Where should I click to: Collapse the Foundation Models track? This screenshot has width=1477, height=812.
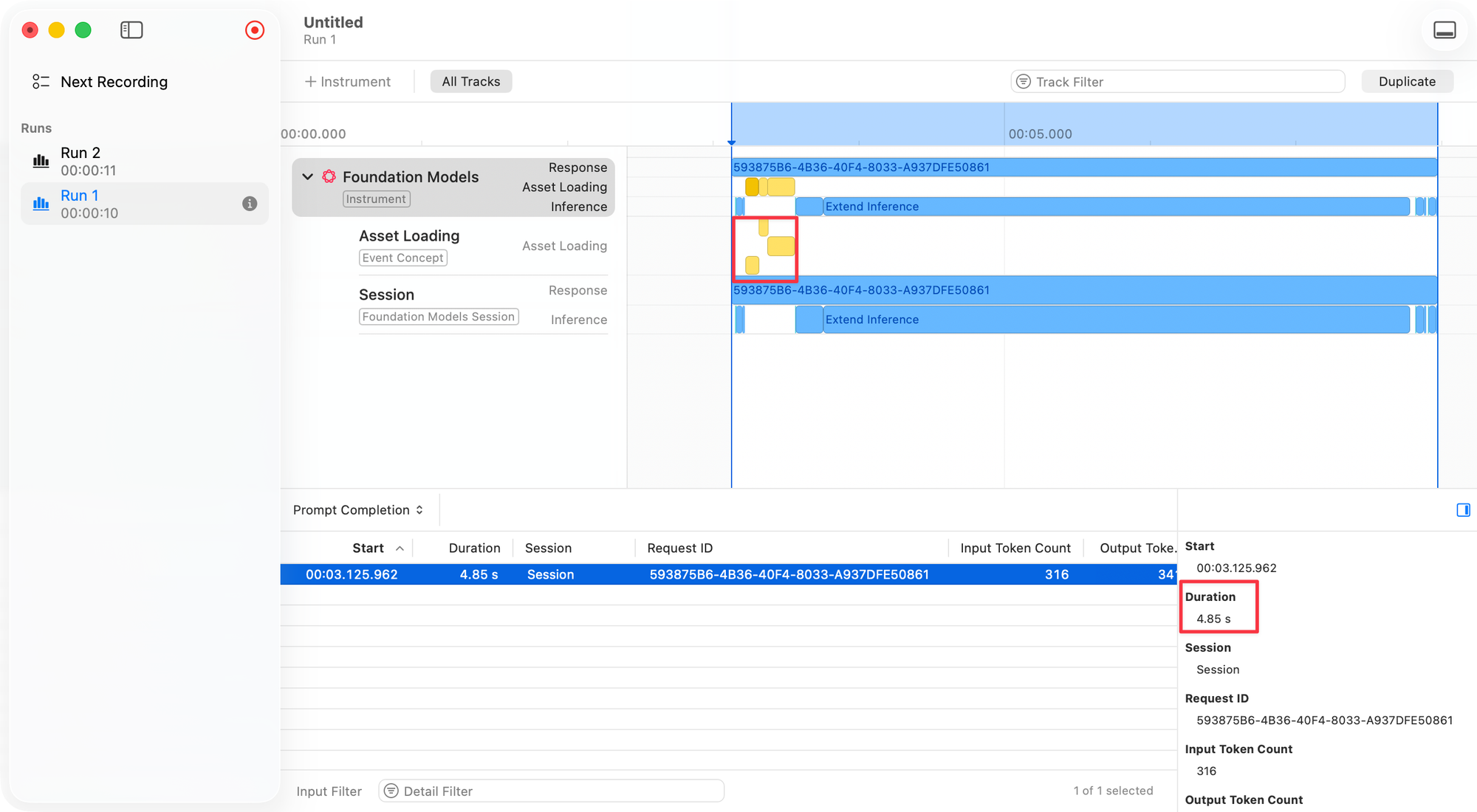pyautogui.click(x=308, y=176)
